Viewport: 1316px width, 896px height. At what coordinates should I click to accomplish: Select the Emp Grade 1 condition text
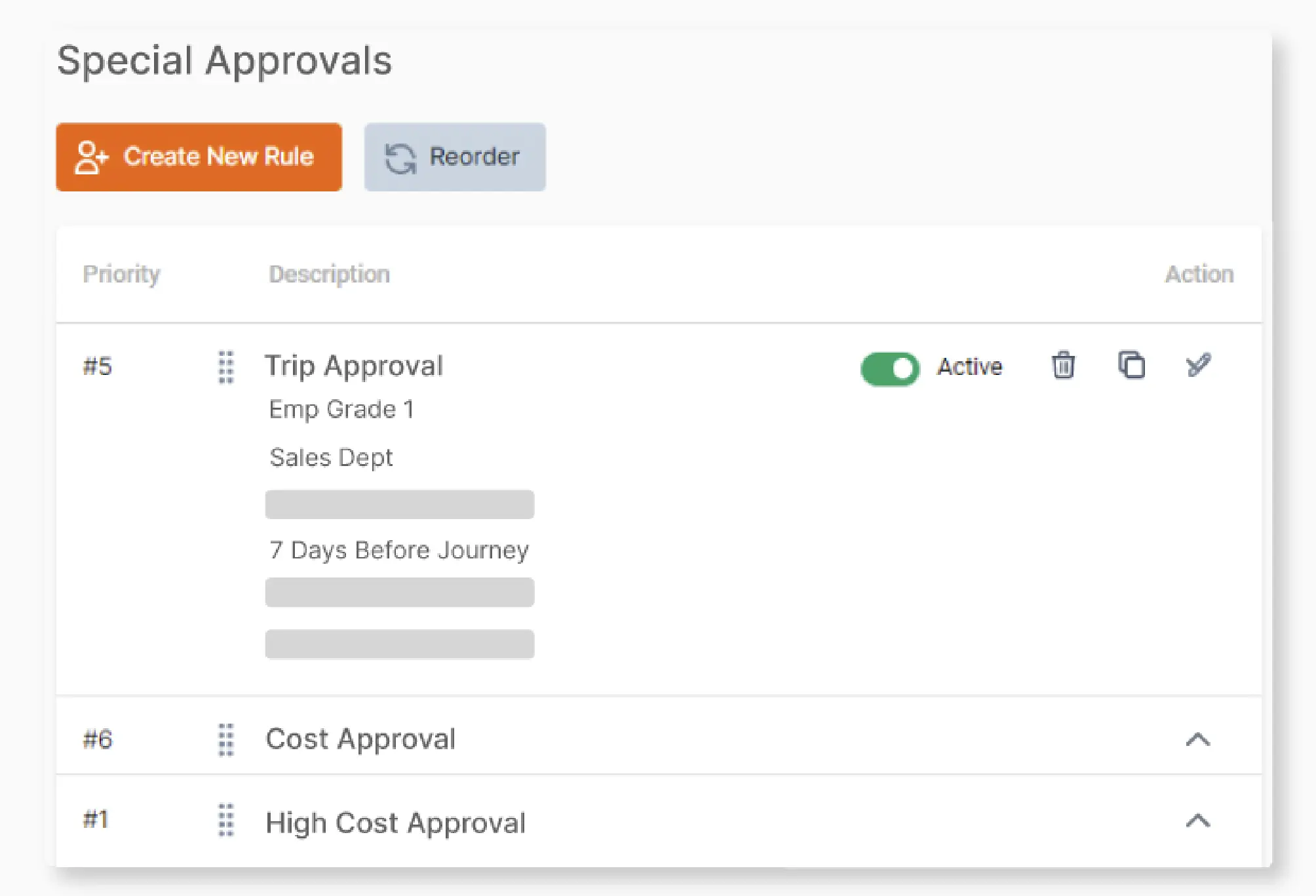click(341, 409)
